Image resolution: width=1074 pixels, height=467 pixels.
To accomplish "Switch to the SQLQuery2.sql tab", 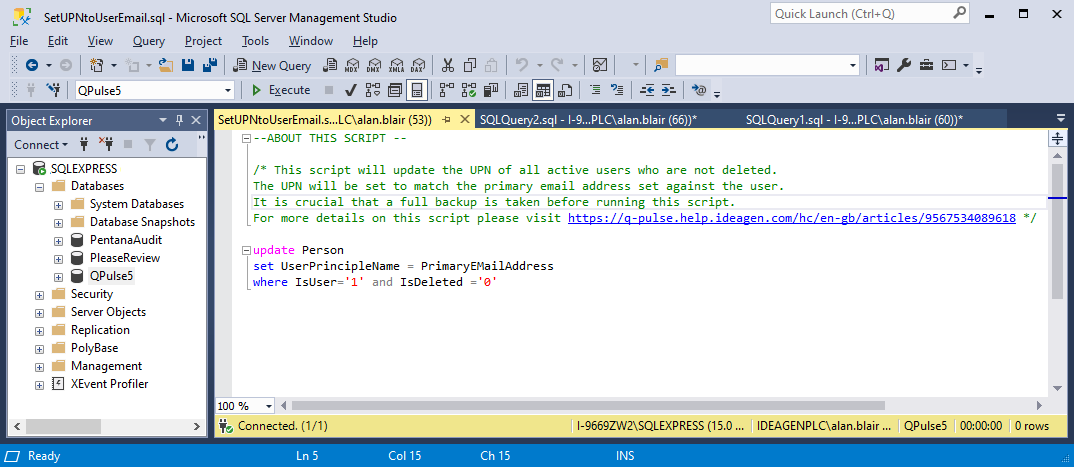I will 588,120.
